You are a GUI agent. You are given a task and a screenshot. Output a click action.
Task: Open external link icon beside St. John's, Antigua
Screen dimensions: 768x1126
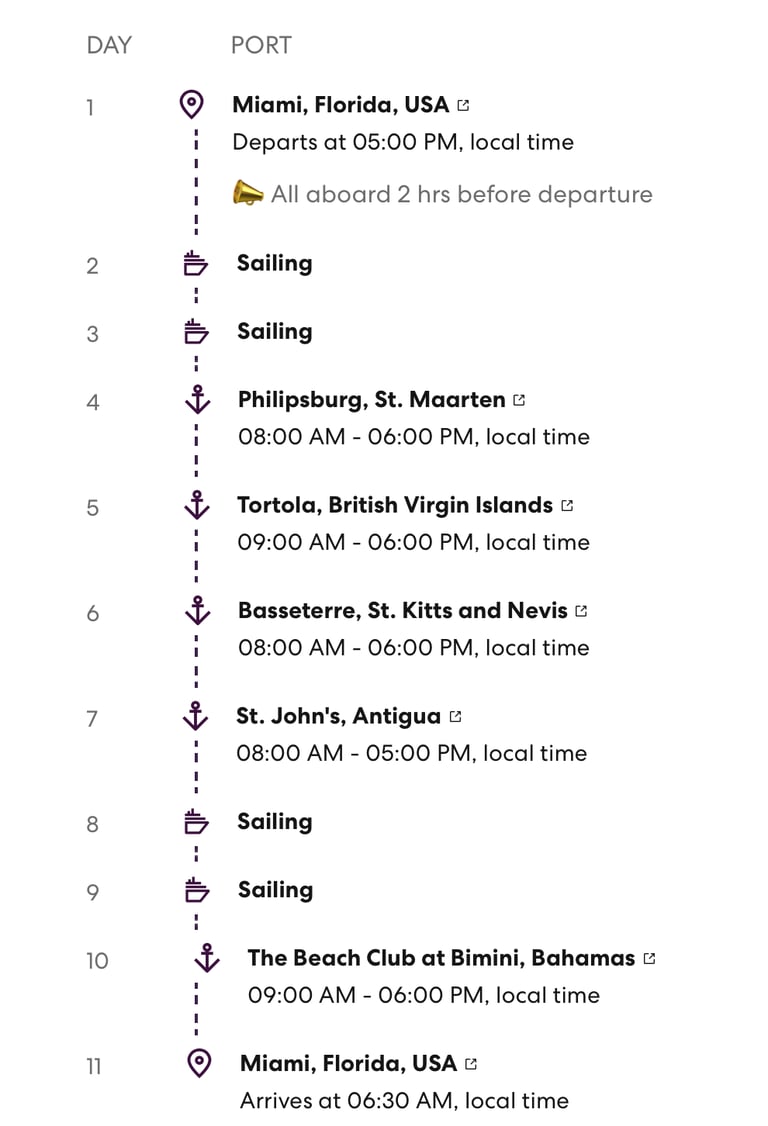[455, 717]
